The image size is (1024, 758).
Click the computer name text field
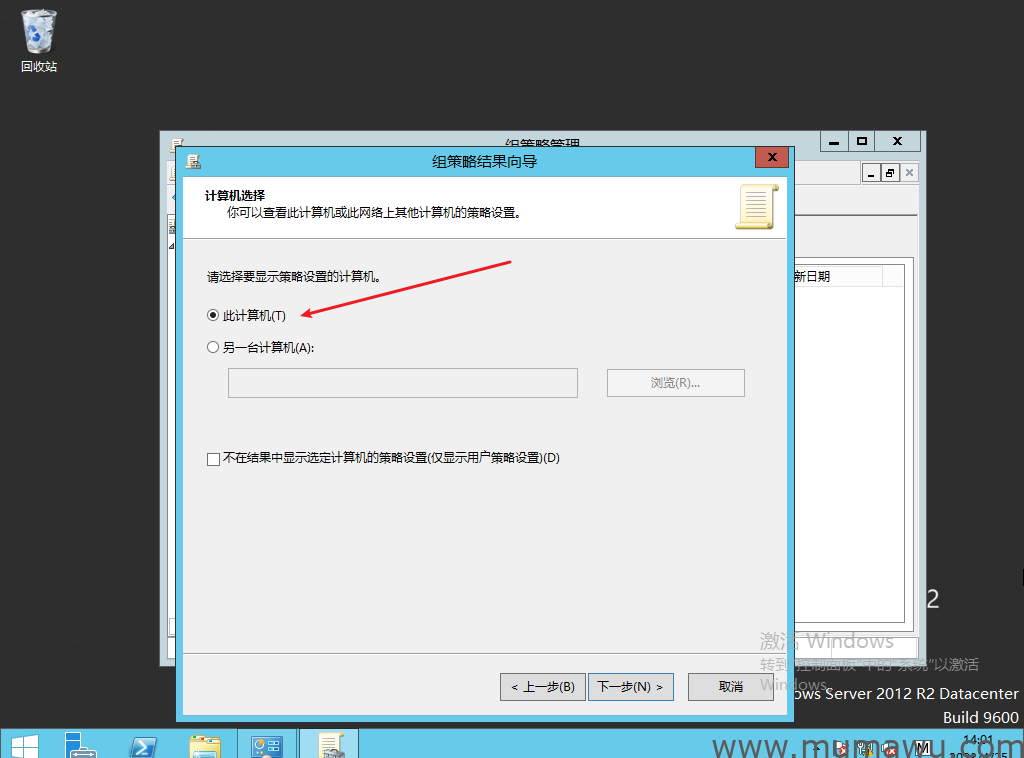402,383
